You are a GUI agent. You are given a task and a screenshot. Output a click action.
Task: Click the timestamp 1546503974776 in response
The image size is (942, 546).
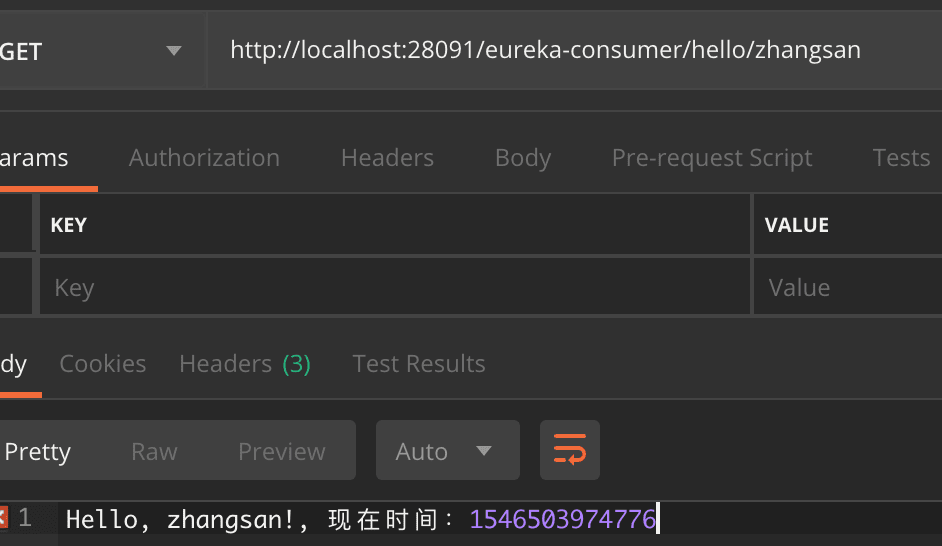click(x=563, y=519)
